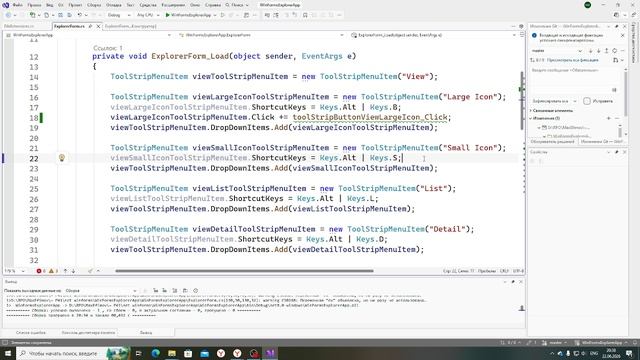The width and height of the screenshot is (640, 360).
Task: Open the Правка menu
Action: tap(34, 5)
